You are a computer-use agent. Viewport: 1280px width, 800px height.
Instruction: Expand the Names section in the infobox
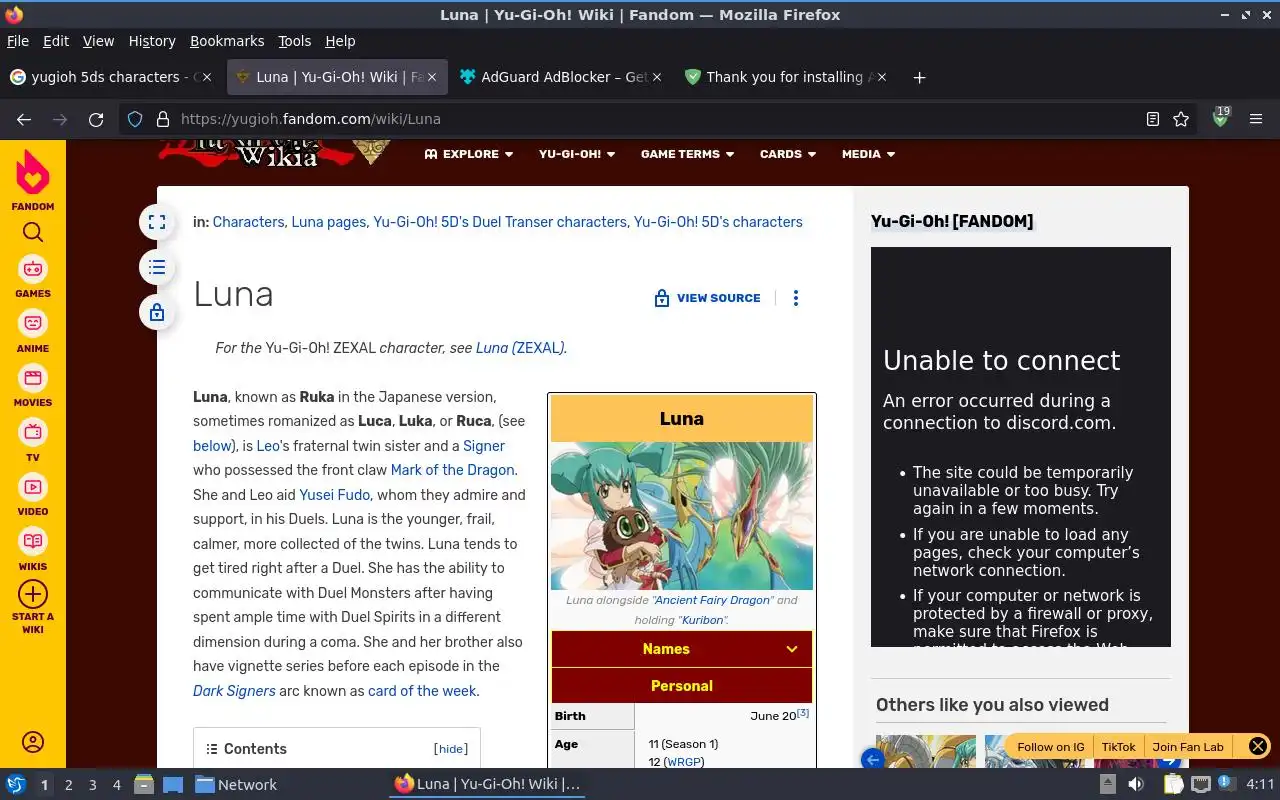(x=682, y=649)
